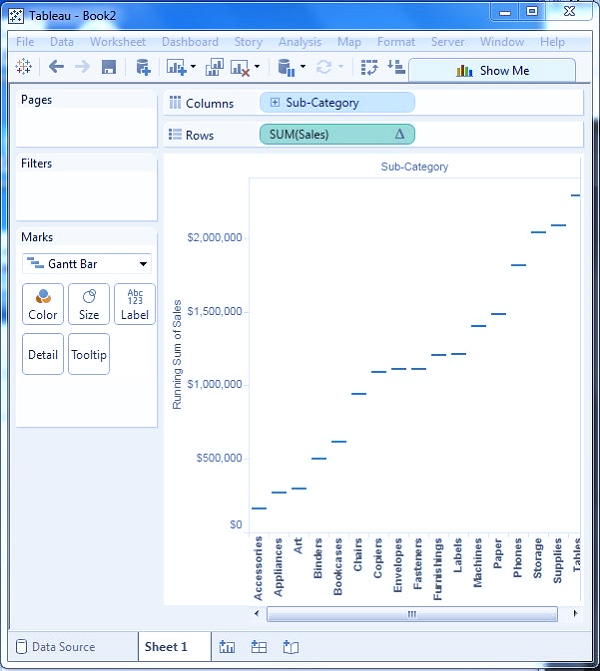Click the Tableau title bar app icon
This screenshot has width=600, height=671.
[x=16, y=16]
